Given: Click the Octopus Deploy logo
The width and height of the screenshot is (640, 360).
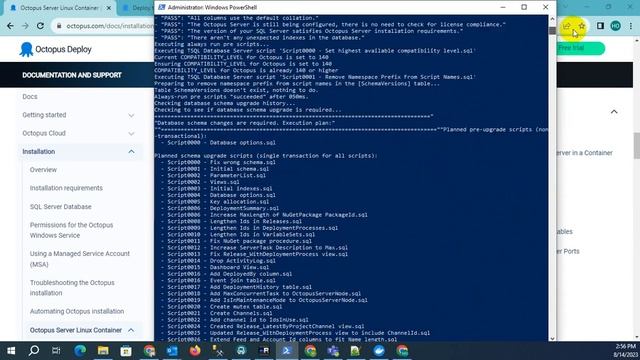Looking at the screenshot, I should [56, 49].
